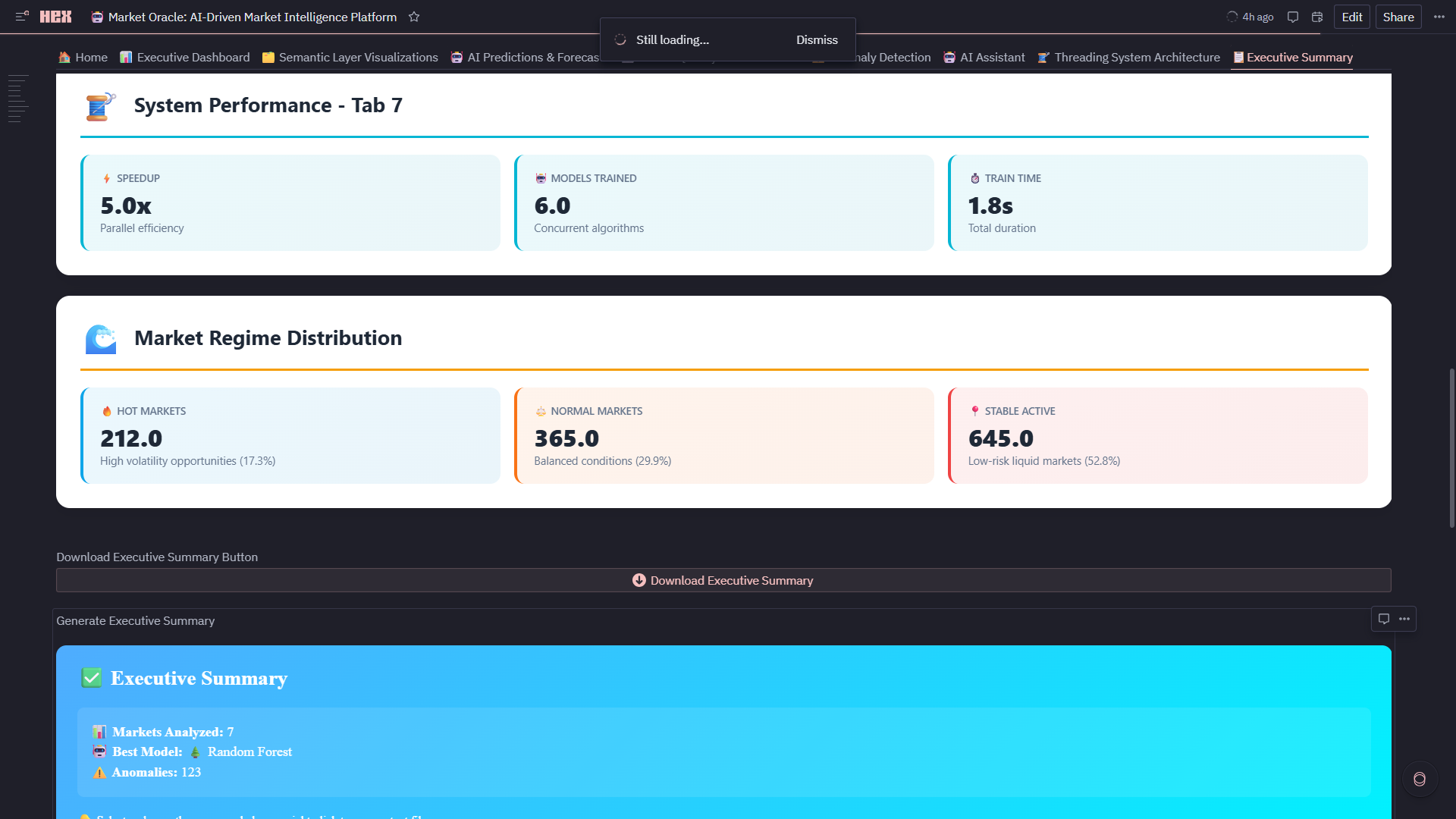The width and height of the screenshot is (1456, 819).
Task: Click the Hex logo
Action: pos(55,17)
